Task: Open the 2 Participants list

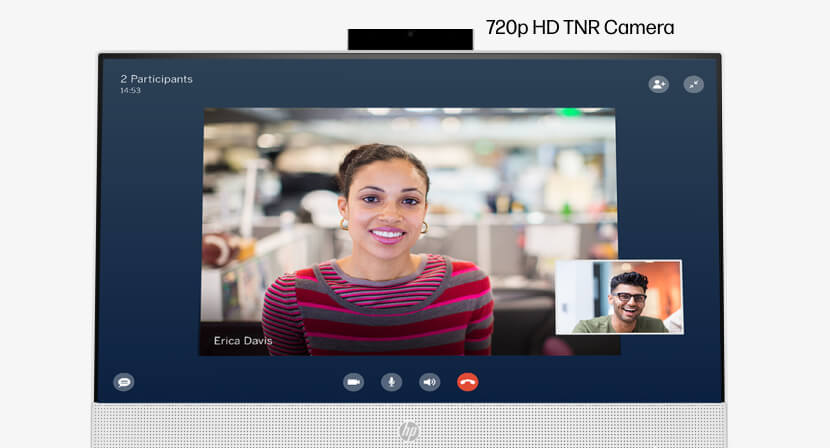Action: 156,79
